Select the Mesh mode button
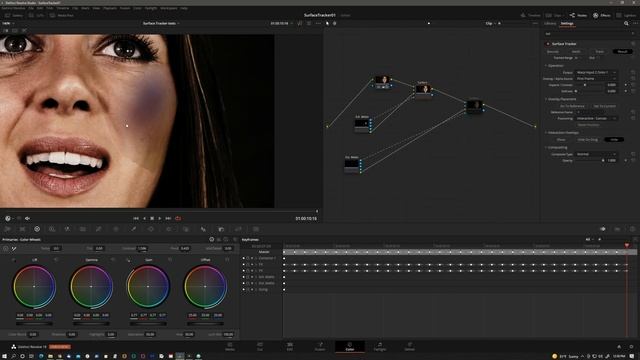 click(576, 51)
